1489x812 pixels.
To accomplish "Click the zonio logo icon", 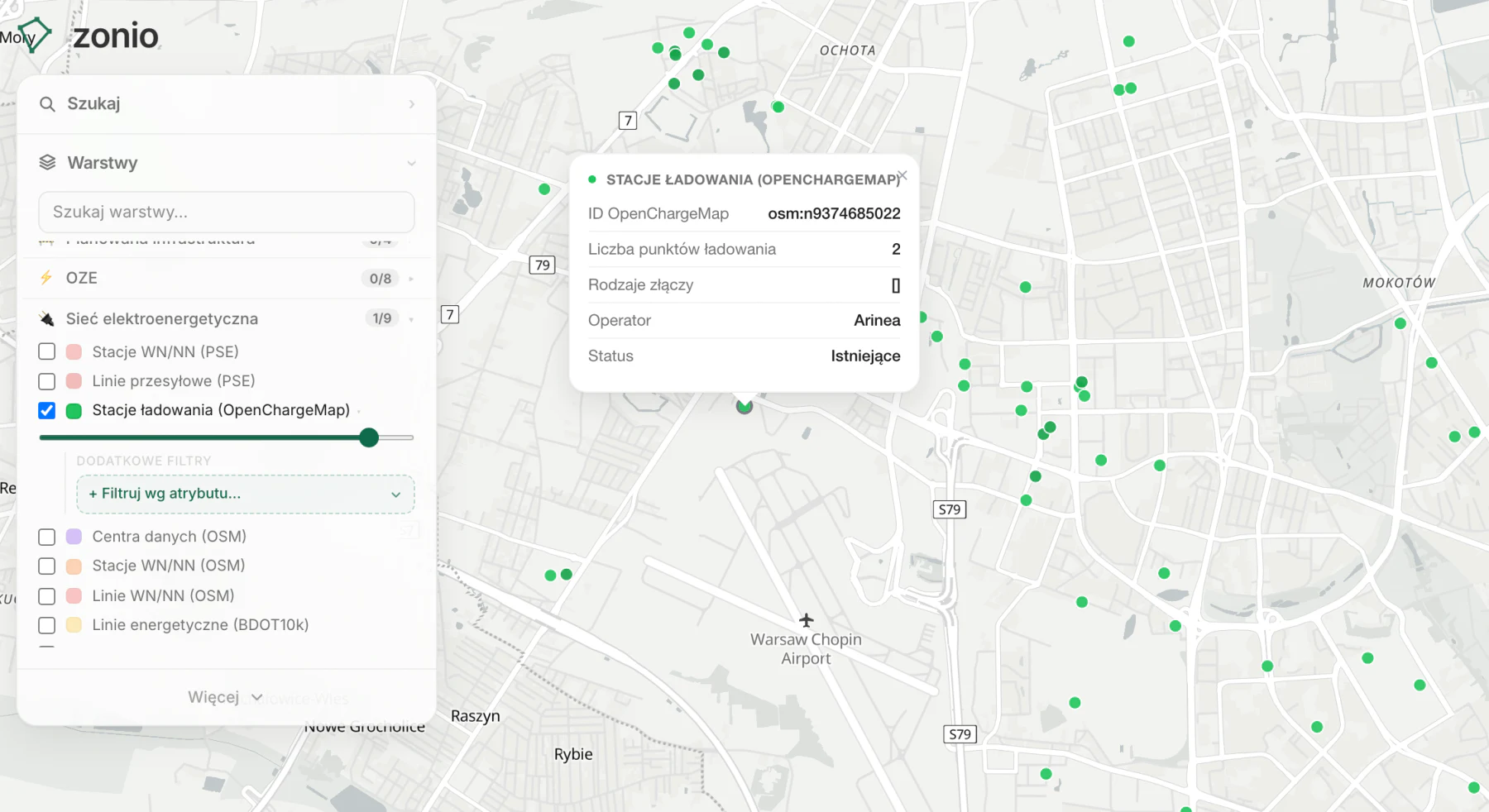I will [x=36, y=35].
